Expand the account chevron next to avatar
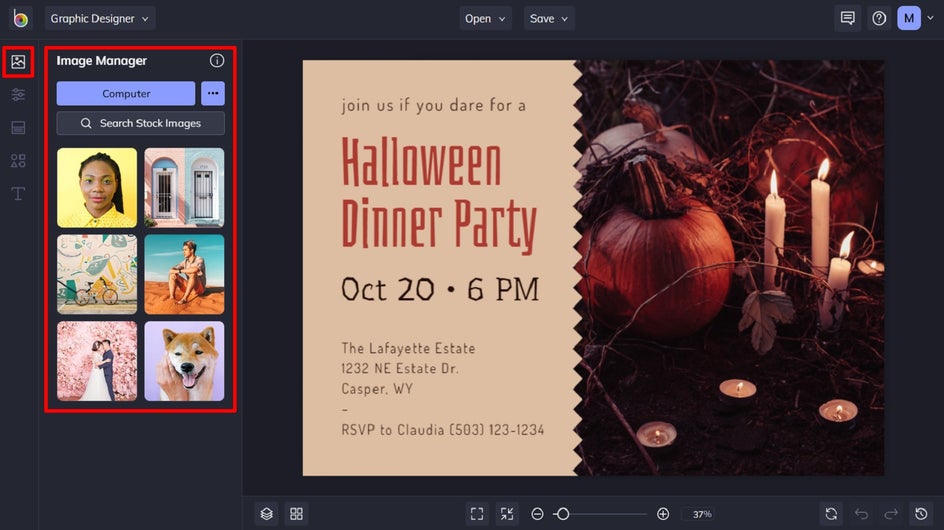The height and width of the screenshot is (530, 944). pyautogui.click(x=930, y=18)
